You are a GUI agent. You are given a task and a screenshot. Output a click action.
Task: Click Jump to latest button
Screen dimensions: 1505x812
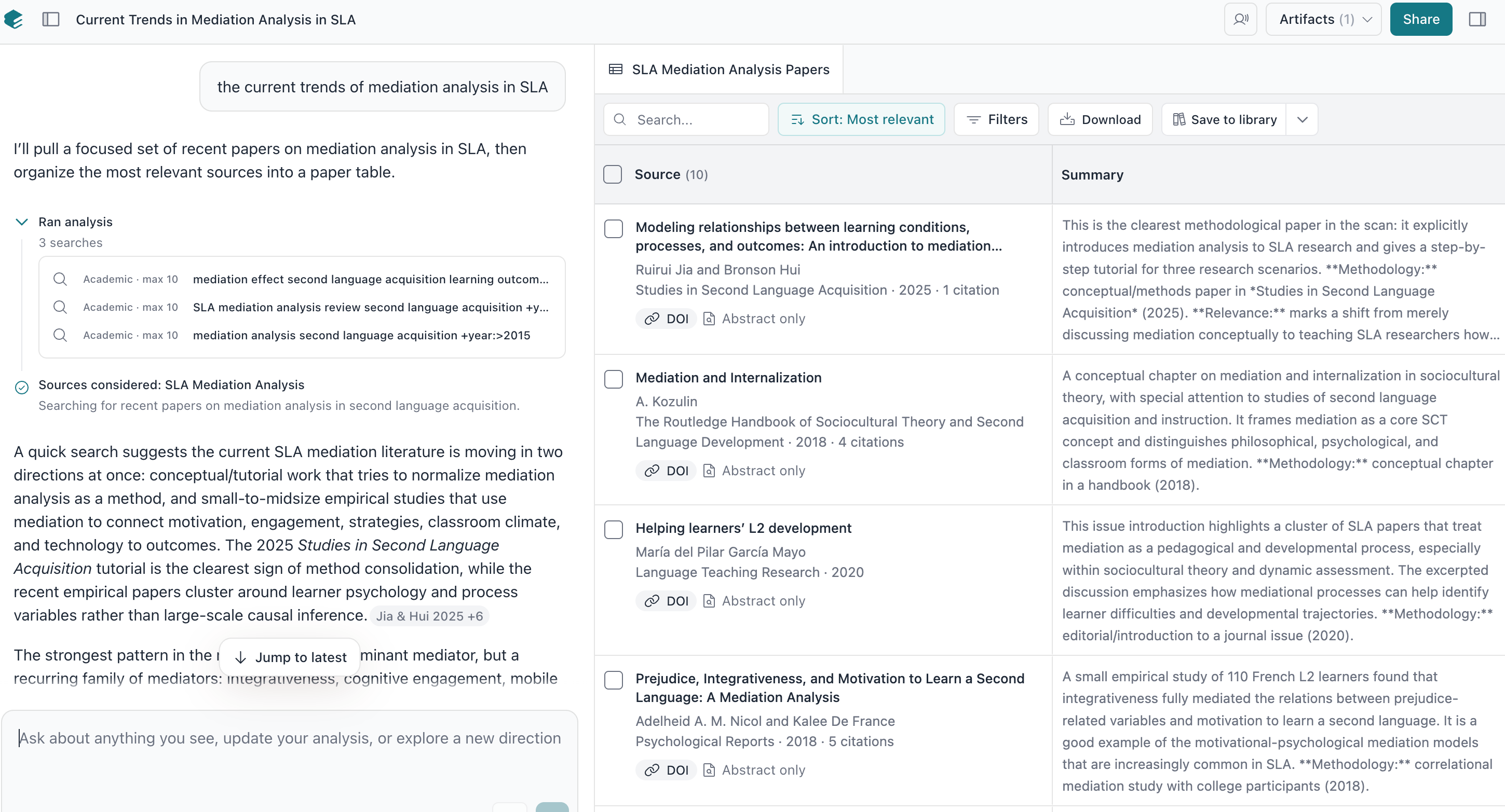[290, 657]
